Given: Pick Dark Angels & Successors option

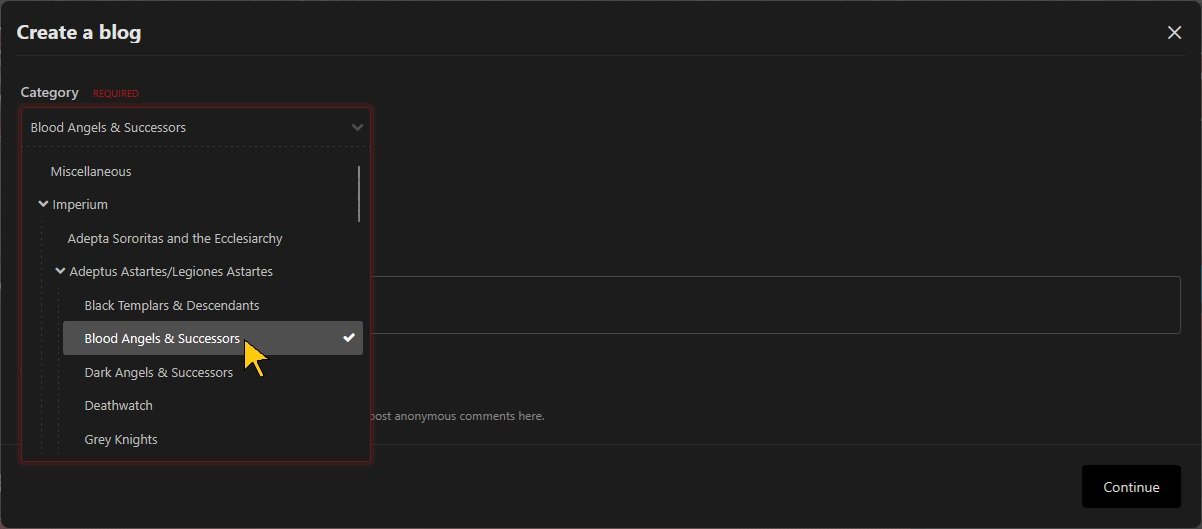Looking at the screenshot, I should 159,372.
